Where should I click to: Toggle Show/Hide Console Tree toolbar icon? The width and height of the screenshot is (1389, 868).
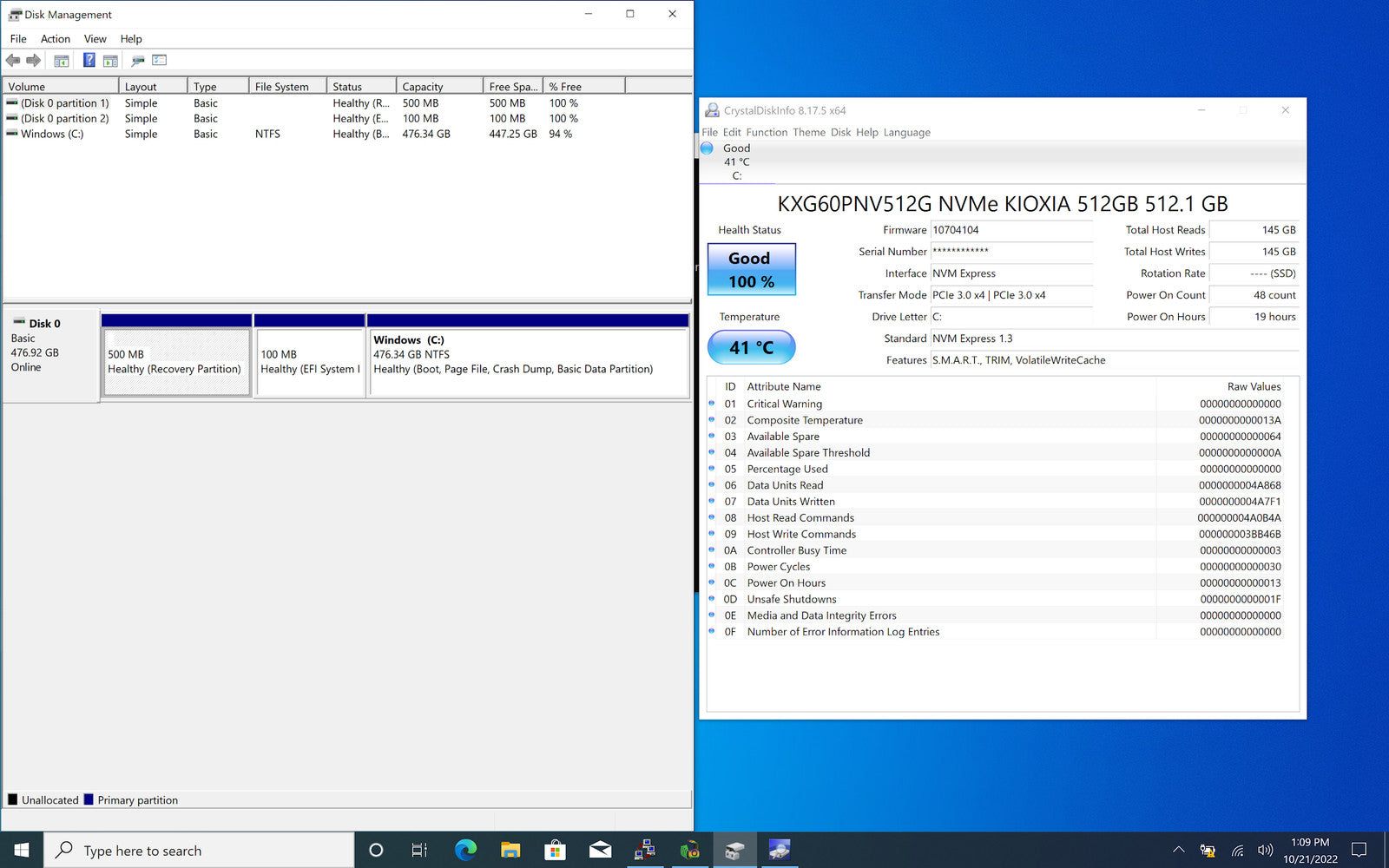62,61
